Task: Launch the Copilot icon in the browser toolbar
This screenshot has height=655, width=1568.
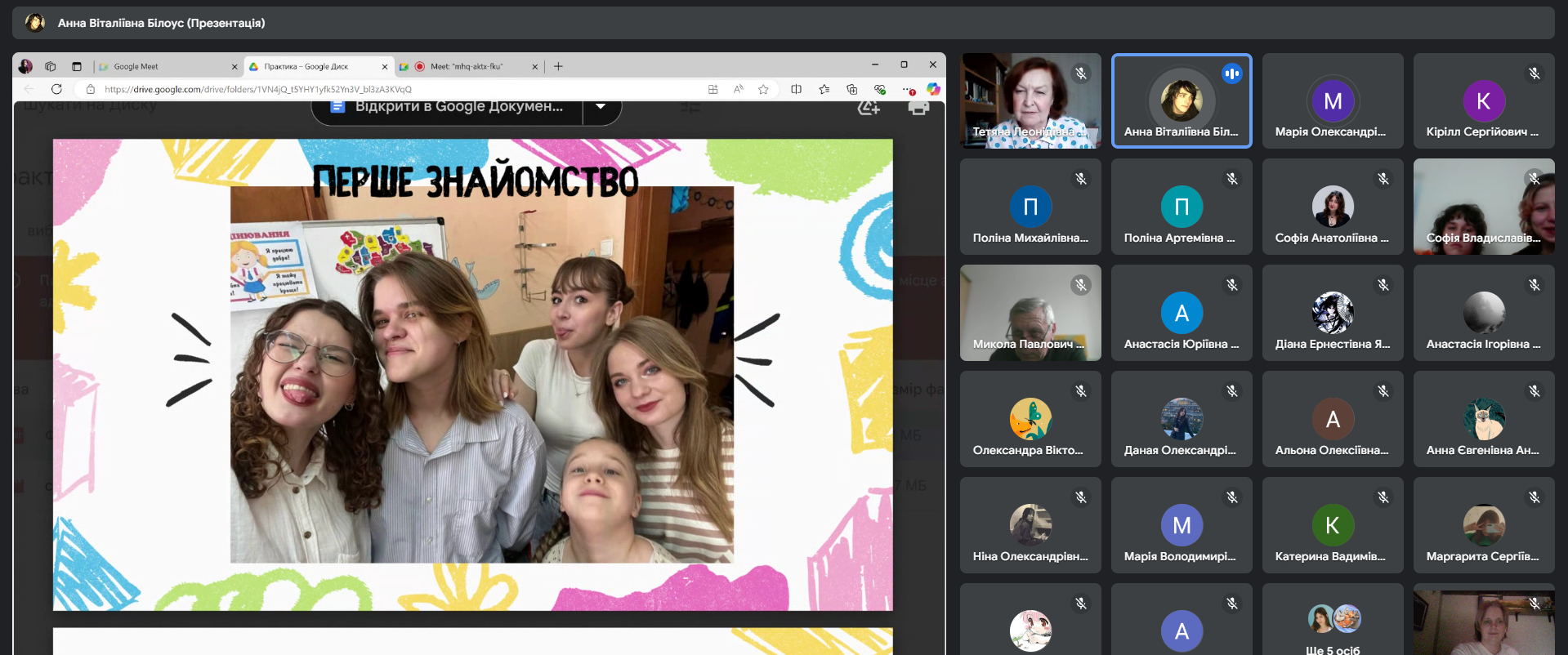Action: pos(933,89)
